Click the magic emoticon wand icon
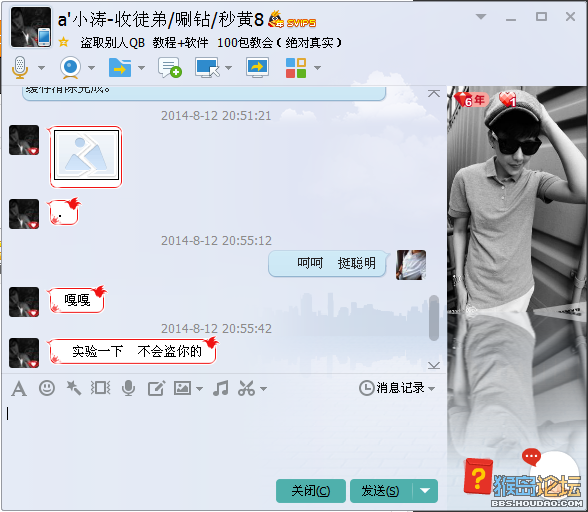 pos(74,388)
